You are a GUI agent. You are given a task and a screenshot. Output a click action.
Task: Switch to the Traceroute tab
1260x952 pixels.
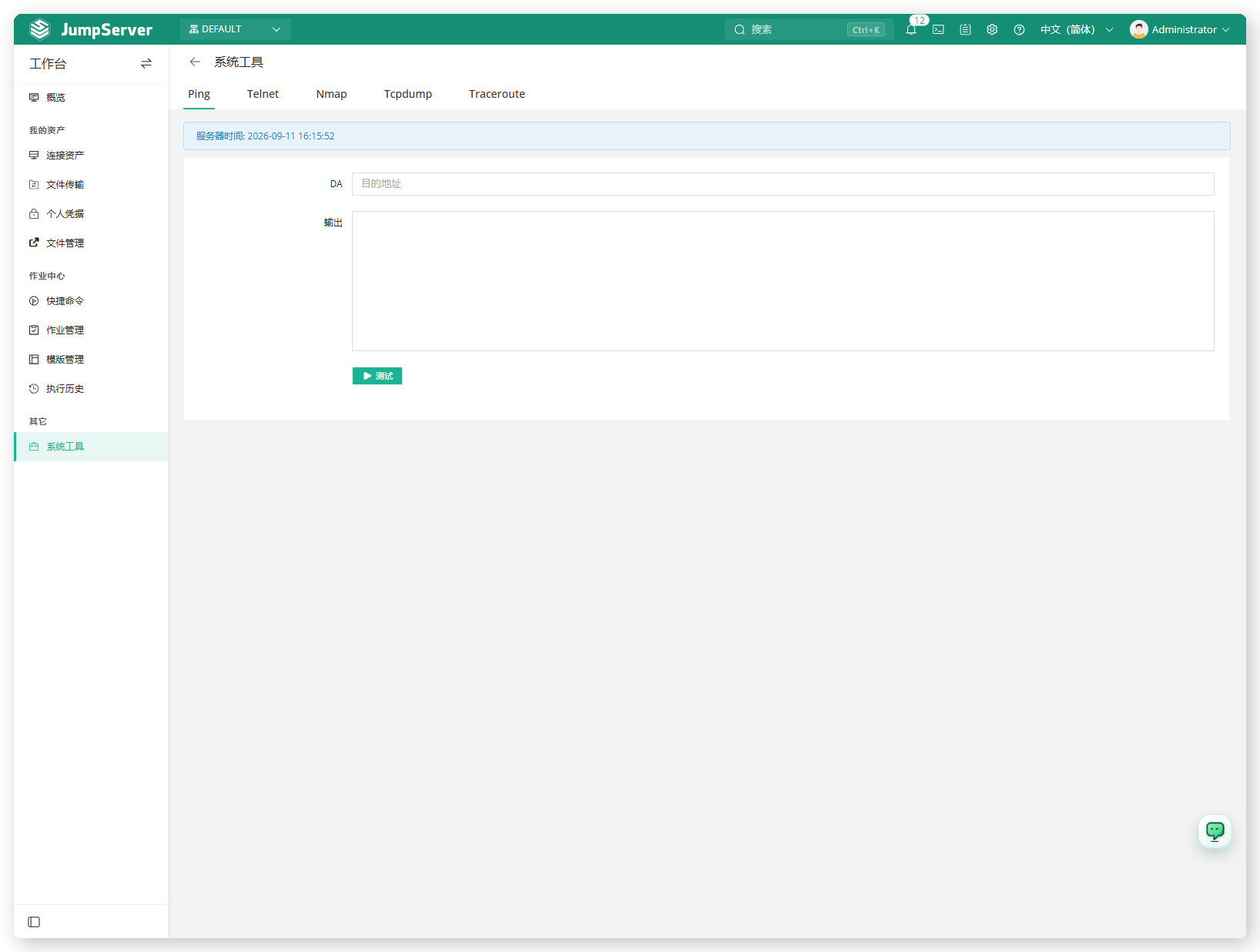(497, 94)
